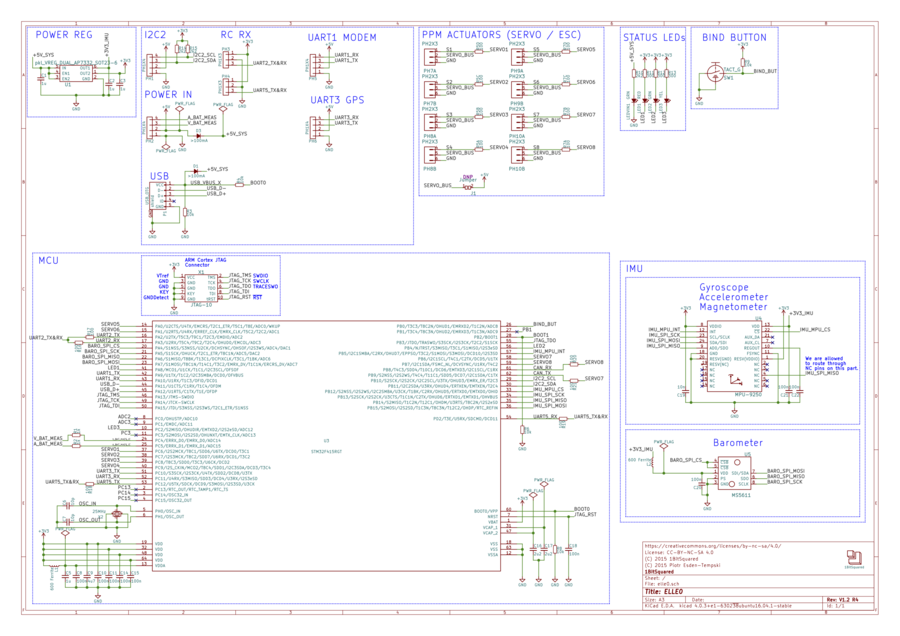Click the BIND BUTTON section title
Viewport: 900px width, 636px height.
click(734, 38)
